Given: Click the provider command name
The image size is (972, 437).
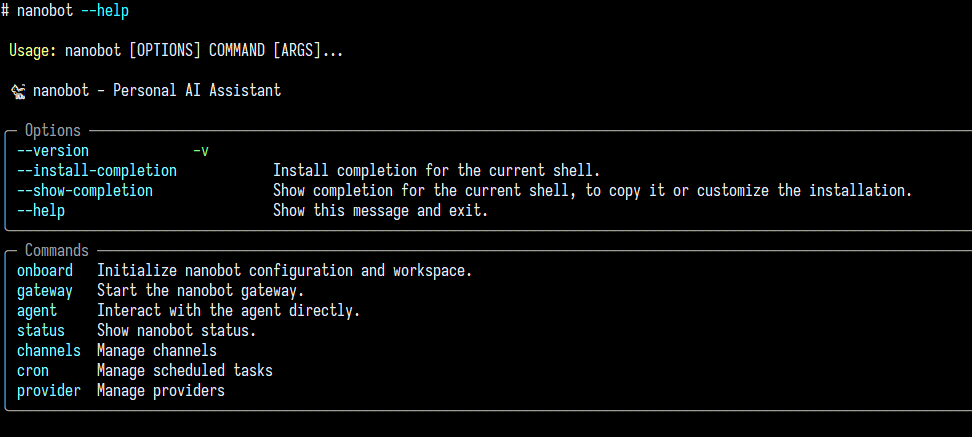Looking at the screenshot, I should 49,391.
